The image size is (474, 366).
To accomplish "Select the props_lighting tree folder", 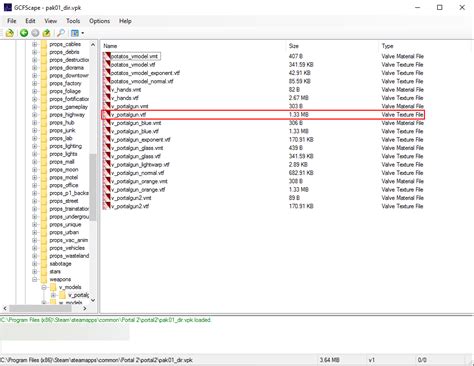I will click(65, 146).
